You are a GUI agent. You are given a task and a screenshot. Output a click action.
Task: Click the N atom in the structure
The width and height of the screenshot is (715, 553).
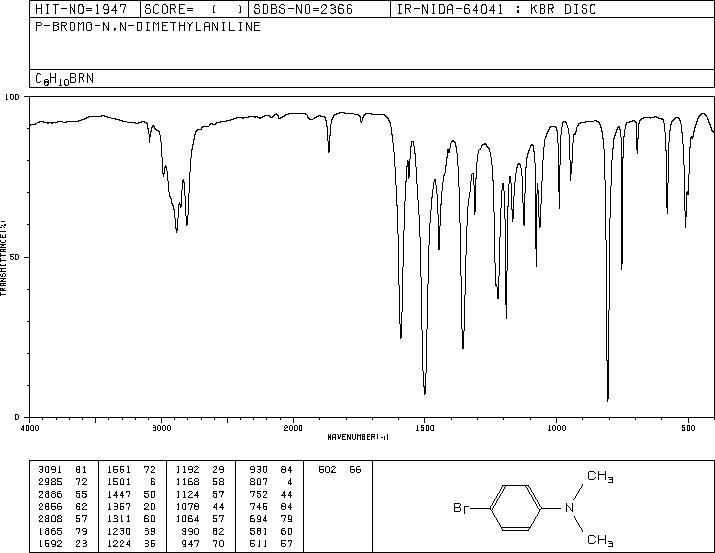(x=569, y=508)
